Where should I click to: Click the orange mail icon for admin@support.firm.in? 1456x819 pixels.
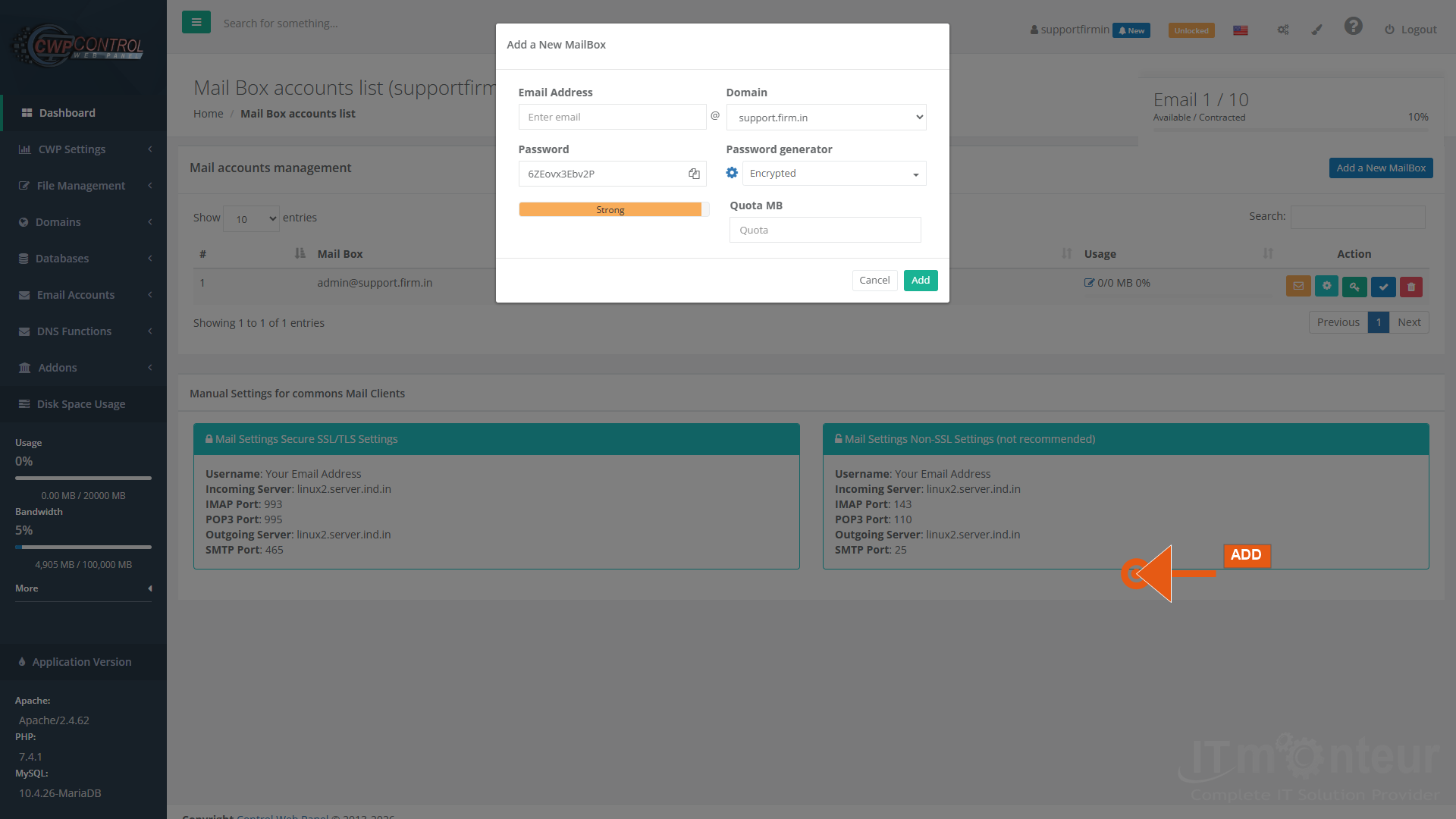point(1298,286)
